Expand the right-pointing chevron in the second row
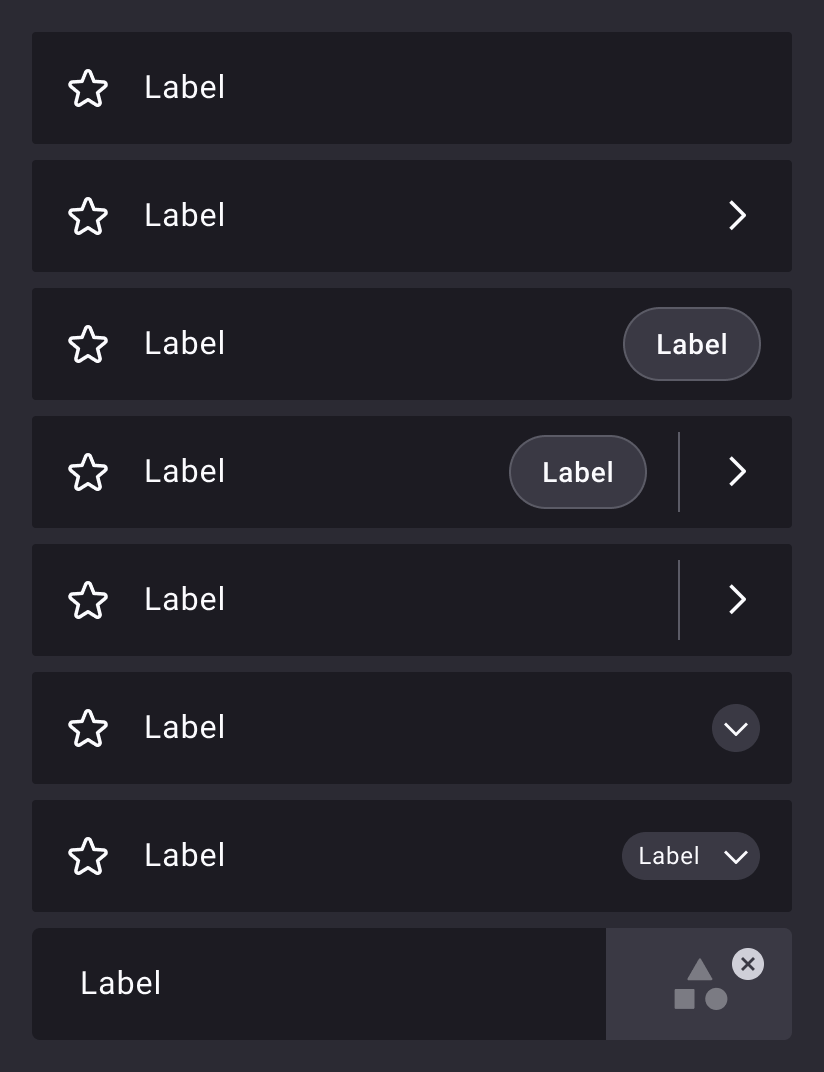Screen dimensions: 824x1072 tap(737, 216)
